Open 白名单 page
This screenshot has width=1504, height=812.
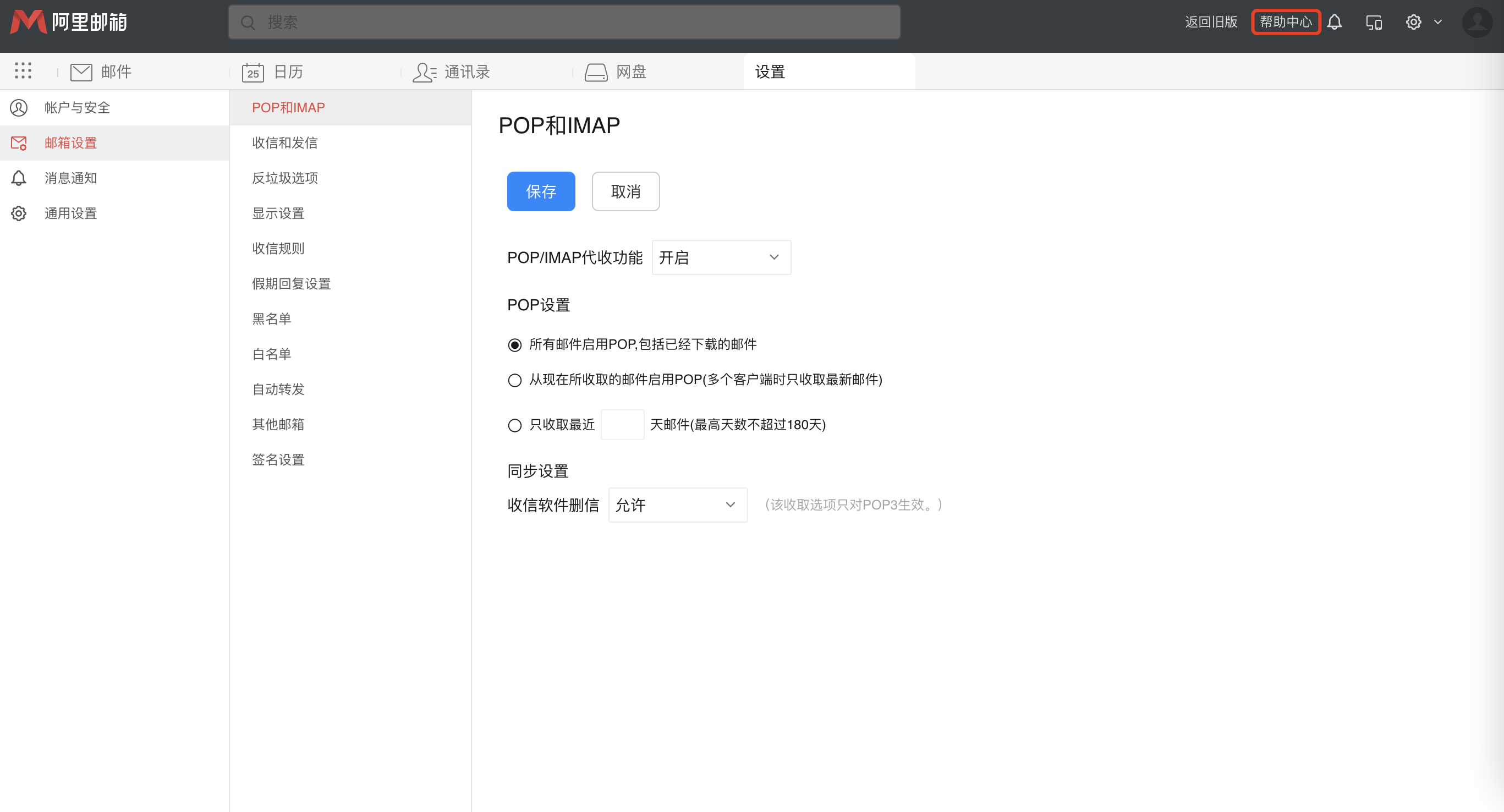350,354
